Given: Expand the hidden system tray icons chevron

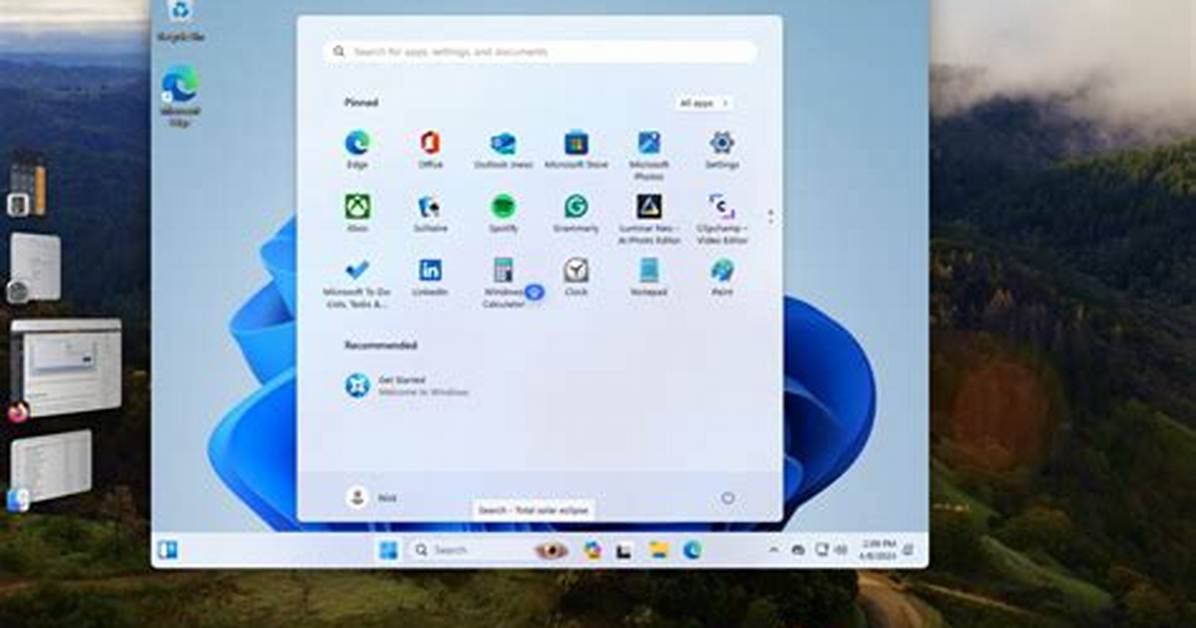Looking at the screenshot, I should (773, 549).
